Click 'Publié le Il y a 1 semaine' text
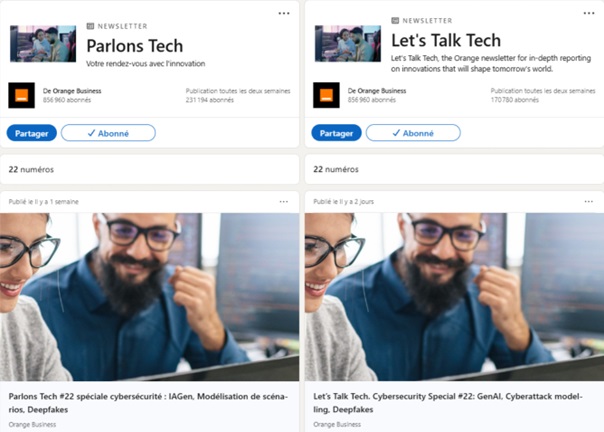This screenshot has width=604, height=432. (x=44, y=202)
